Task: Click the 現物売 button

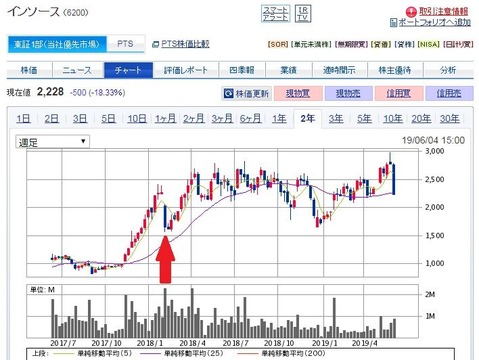Action: (348, 93)
